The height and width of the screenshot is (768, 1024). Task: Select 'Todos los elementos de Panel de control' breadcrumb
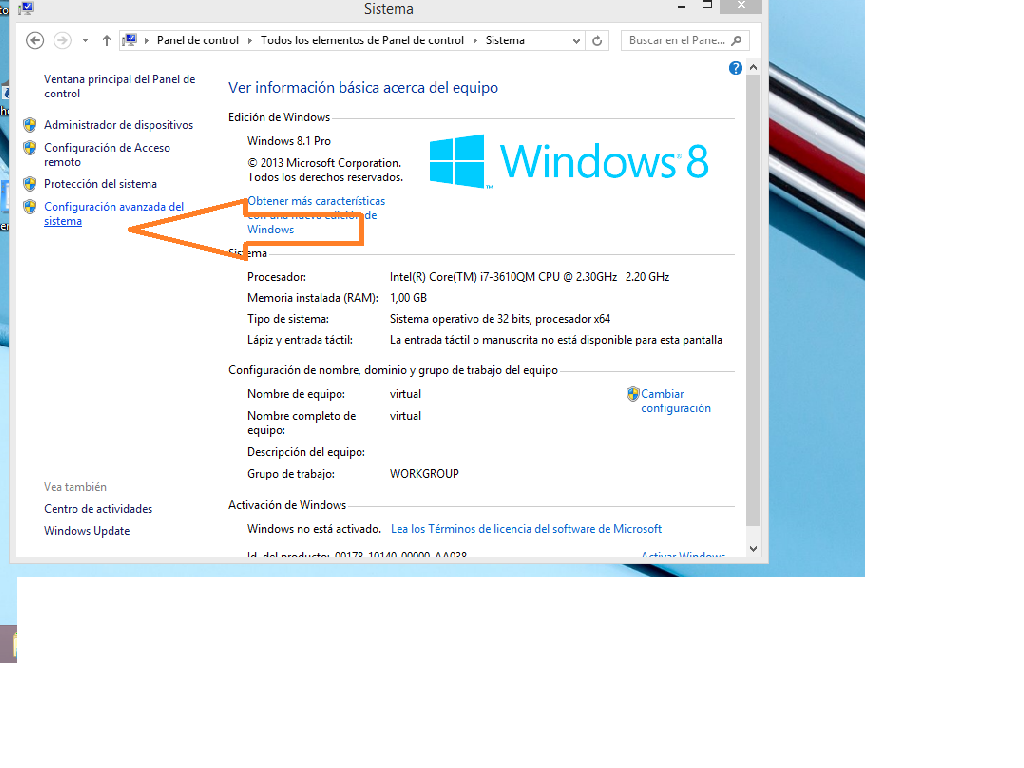click(362, 40)
